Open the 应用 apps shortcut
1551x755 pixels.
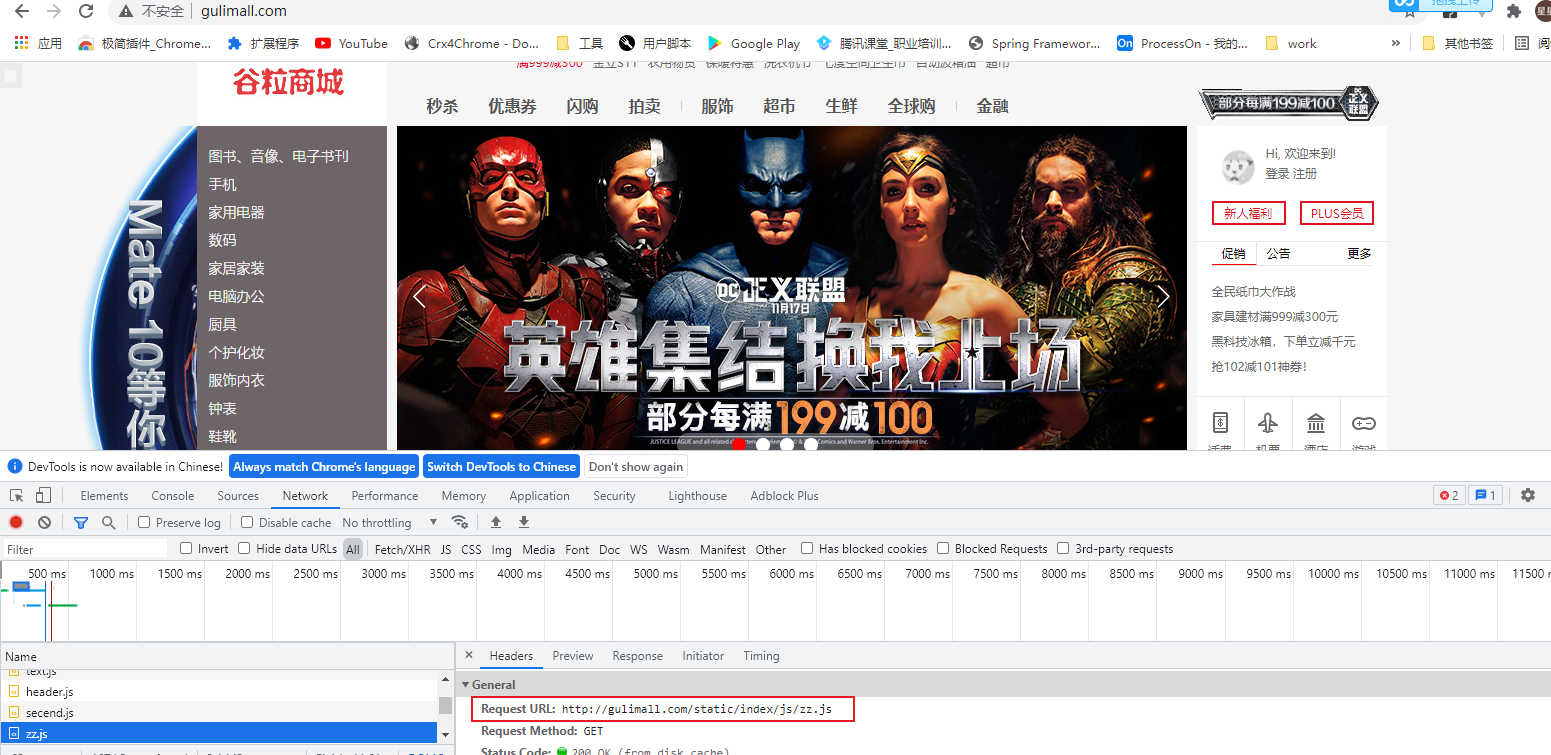coord(38,43)
